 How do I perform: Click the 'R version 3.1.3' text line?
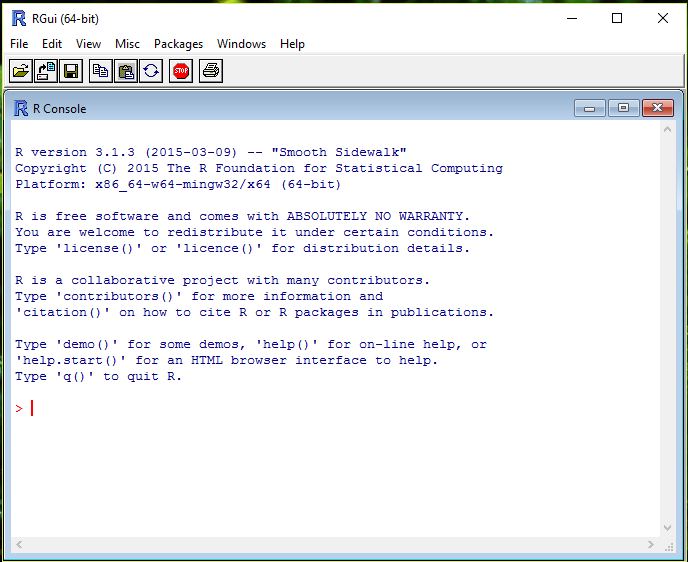211,152
